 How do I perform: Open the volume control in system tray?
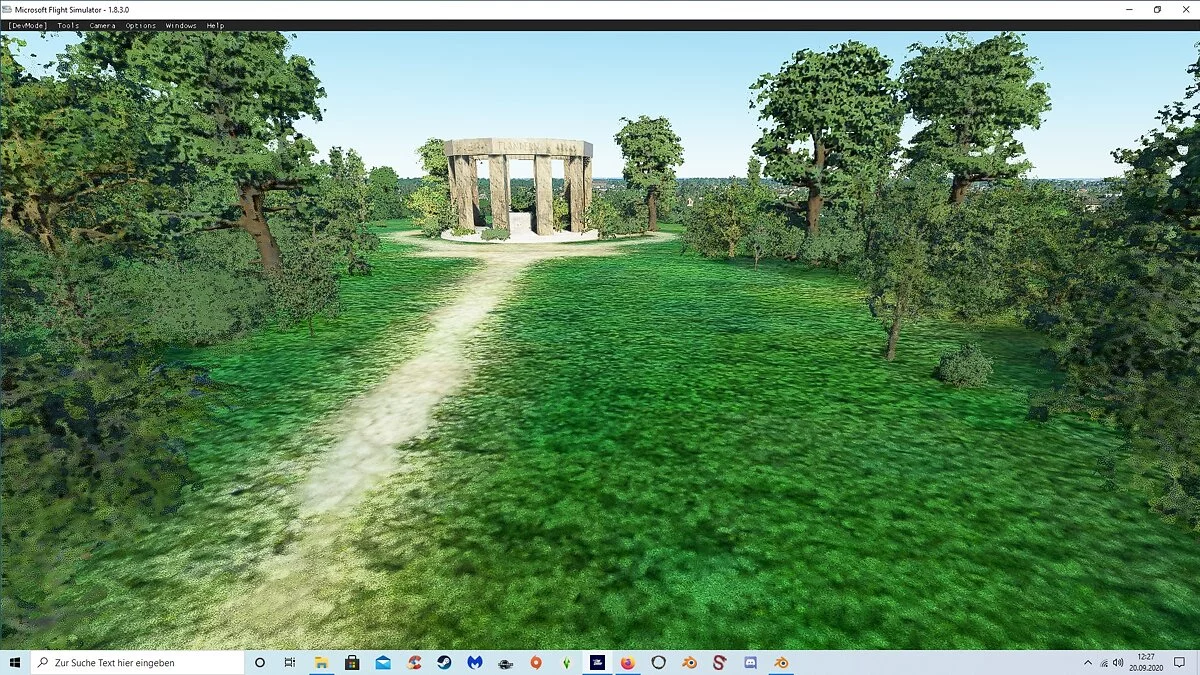click(x=1120, y=662)
